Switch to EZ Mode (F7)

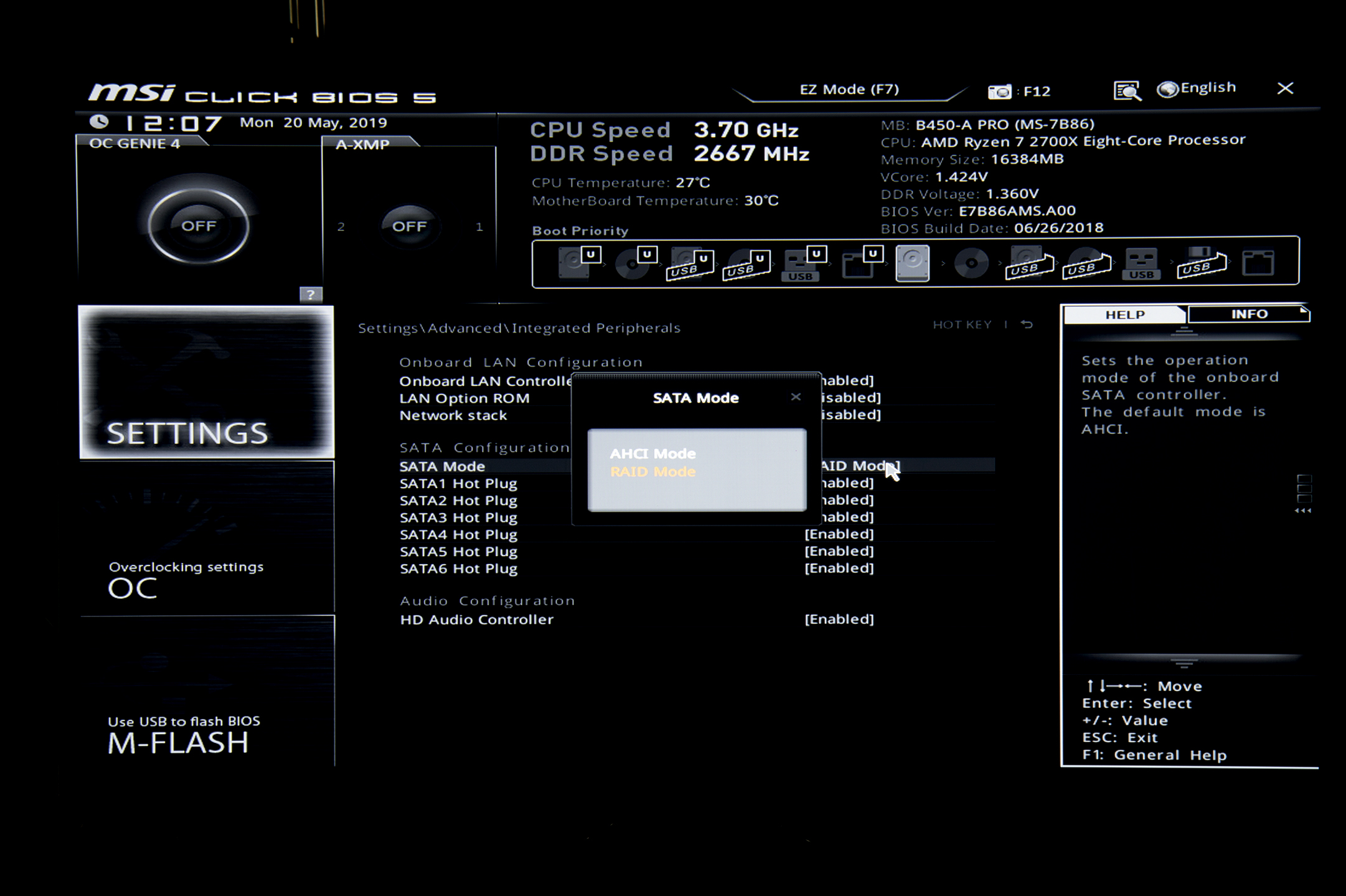click(849, 90)
